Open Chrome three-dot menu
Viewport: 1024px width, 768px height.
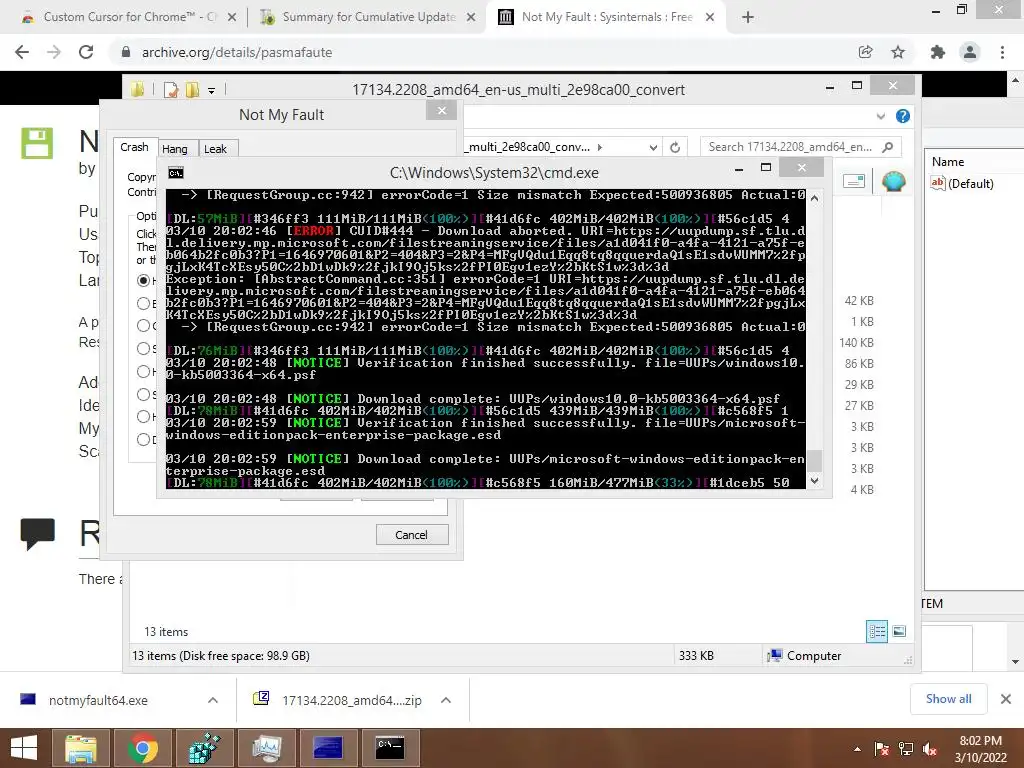pyautogui.click(x=1002, y=52)
